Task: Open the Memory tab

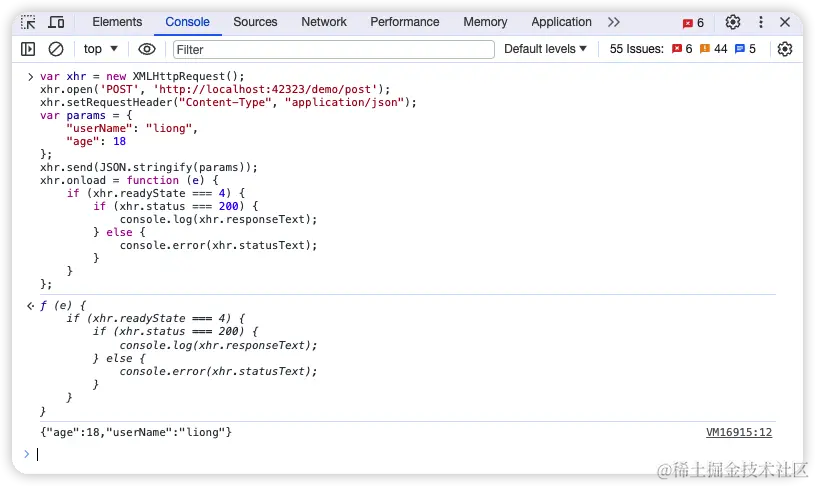Action: pyautogui.click(x=485, y=22)
